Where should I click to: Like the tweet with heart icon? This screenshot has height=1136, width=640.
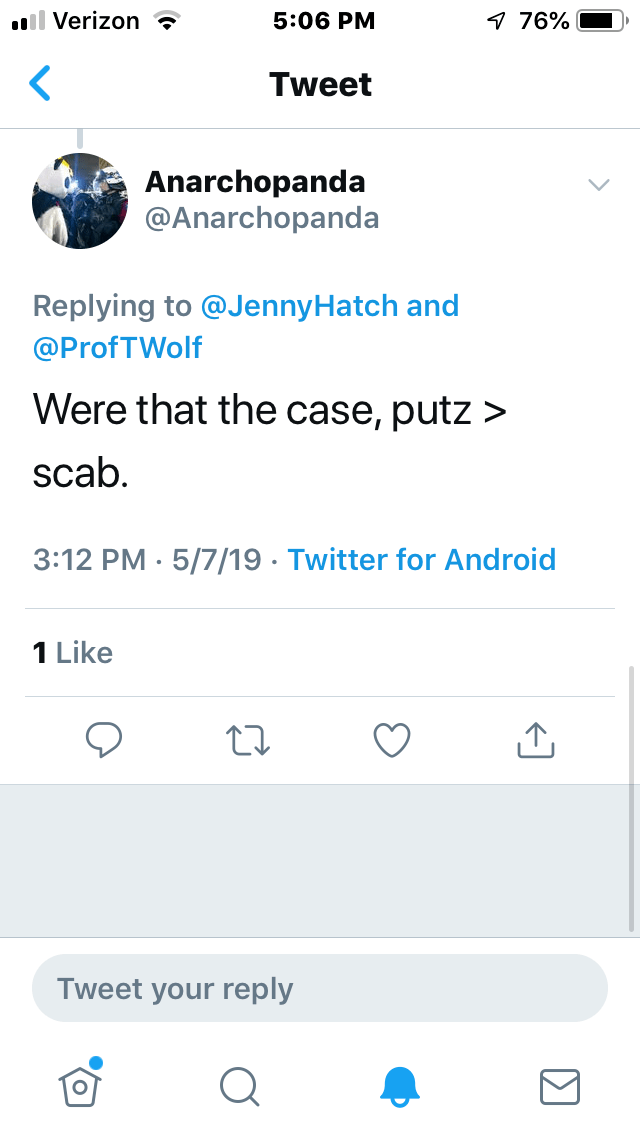392,740
